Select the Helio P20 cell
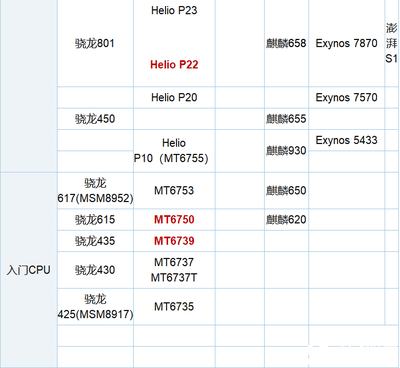This screenshot has height=368, width=400. point(174,97)
